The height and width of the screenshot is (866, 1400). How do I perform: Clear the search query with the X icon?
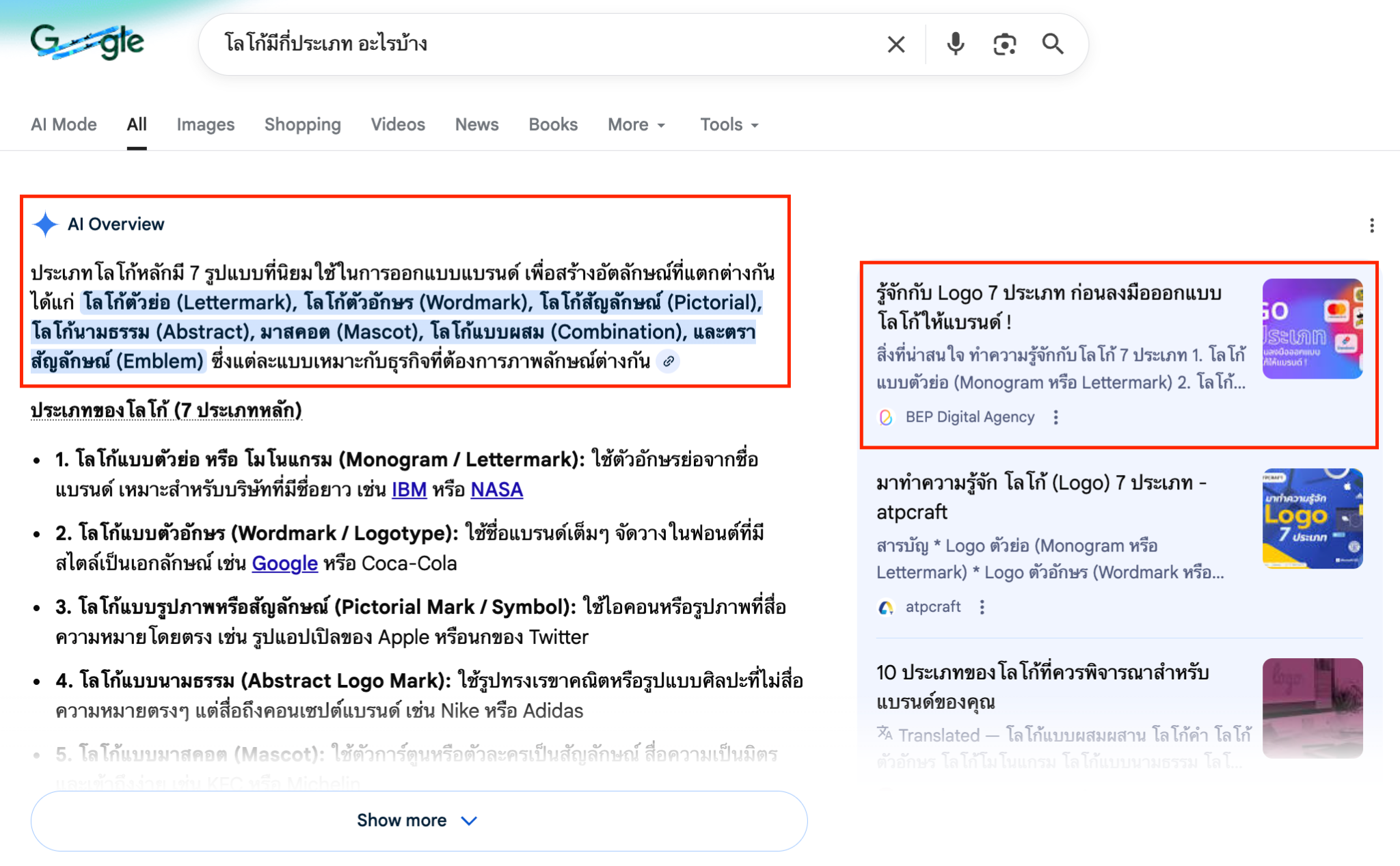894,43
